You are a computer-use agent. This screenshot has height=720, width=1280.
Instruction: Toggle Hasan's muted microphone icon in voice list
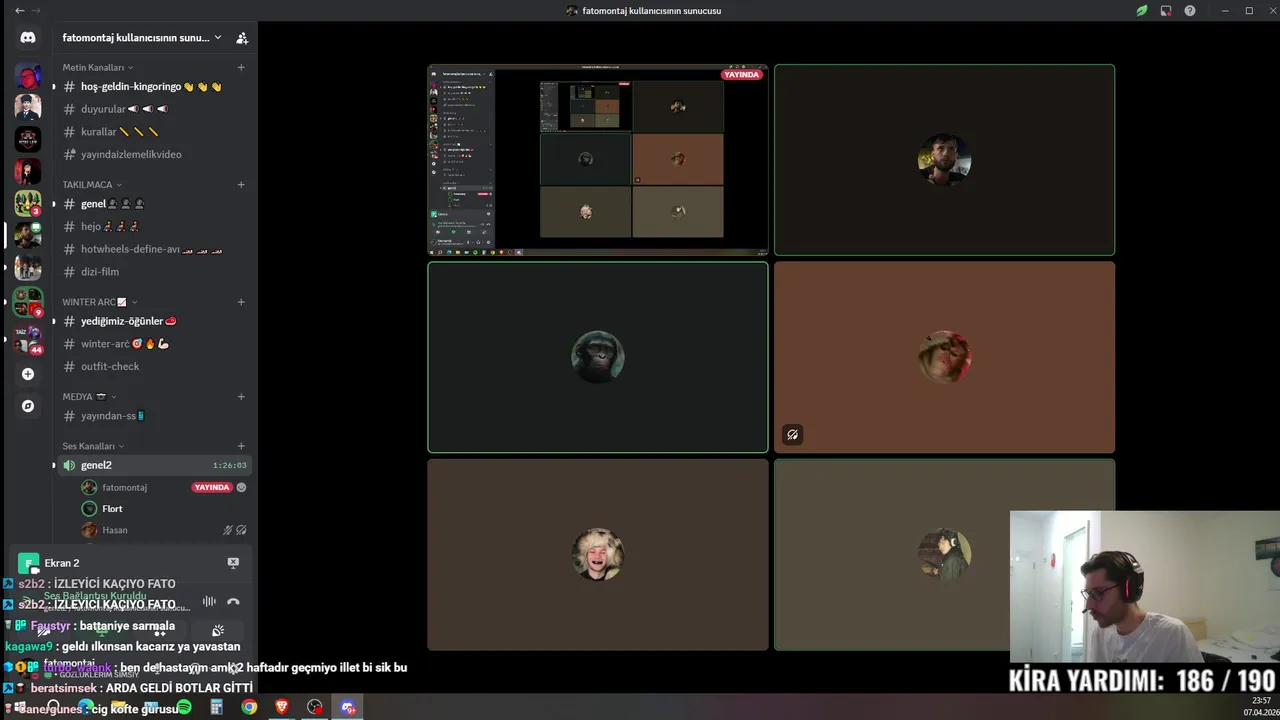point(228,530)
